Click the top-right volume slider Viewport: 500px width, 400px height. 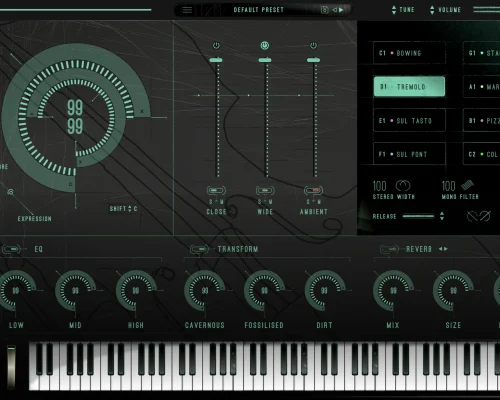486,10
